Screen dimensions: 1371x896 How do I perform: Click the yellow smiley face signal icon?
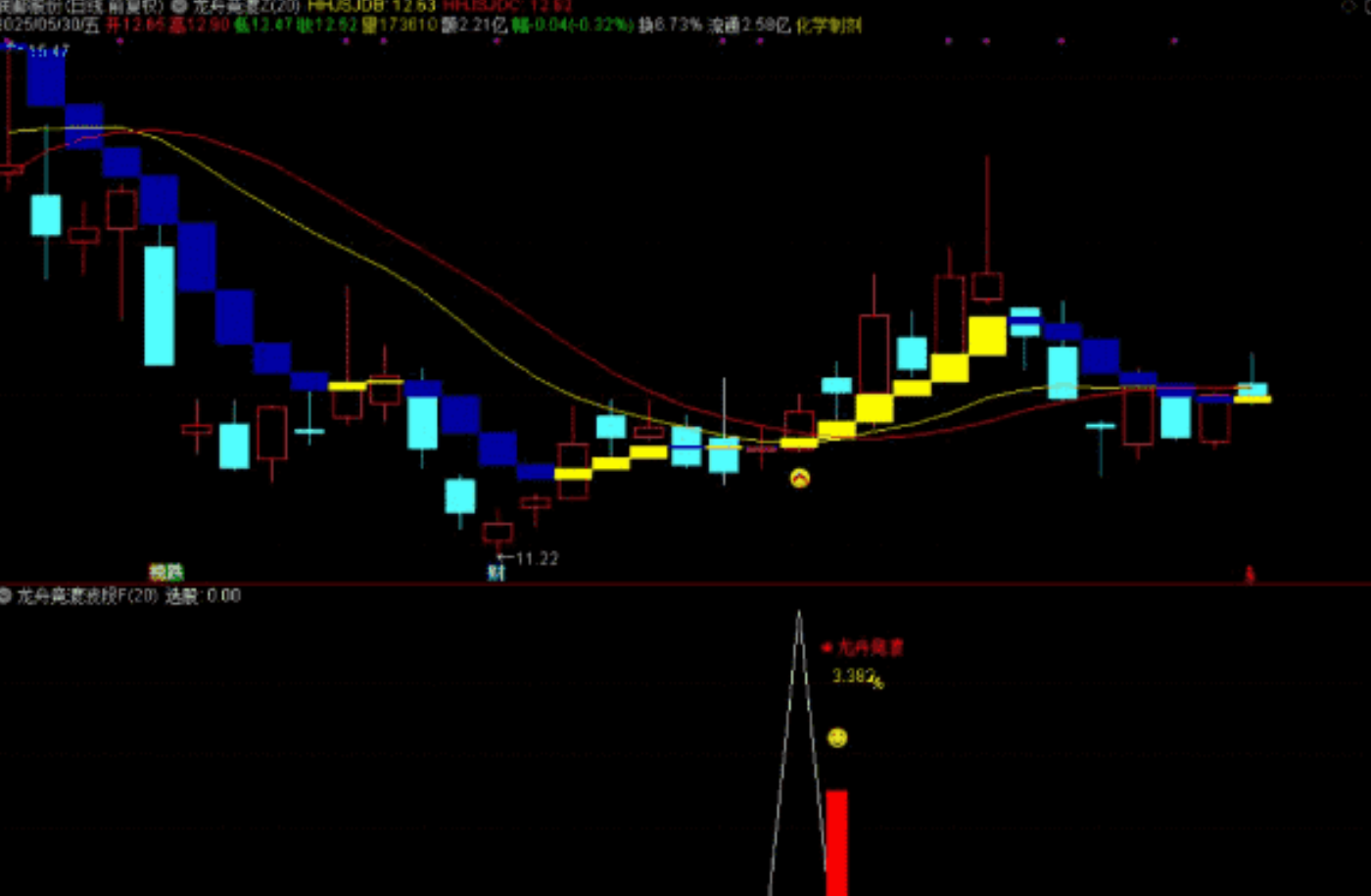pos(837,737)
